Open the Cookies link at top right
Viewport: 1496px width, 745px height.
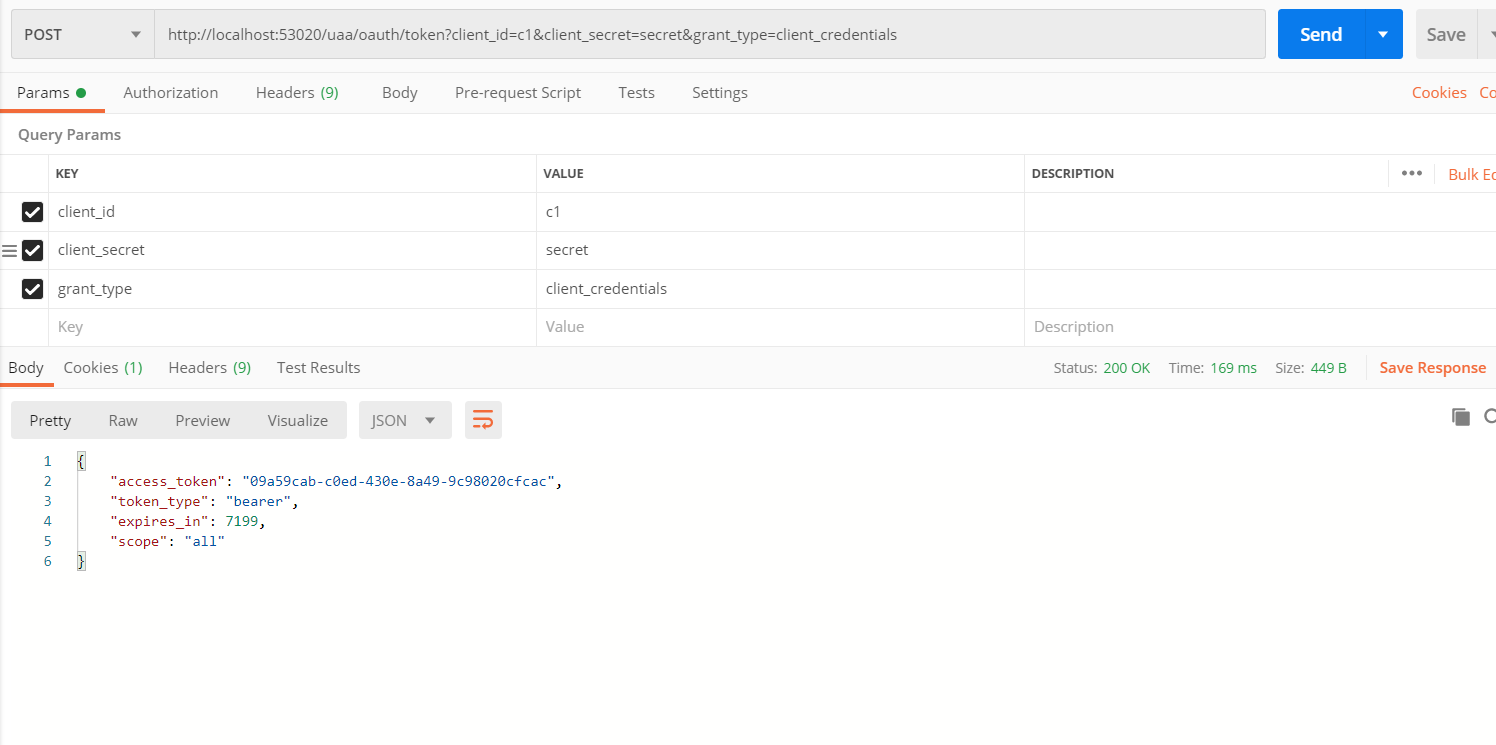[x=1439, y=93]
